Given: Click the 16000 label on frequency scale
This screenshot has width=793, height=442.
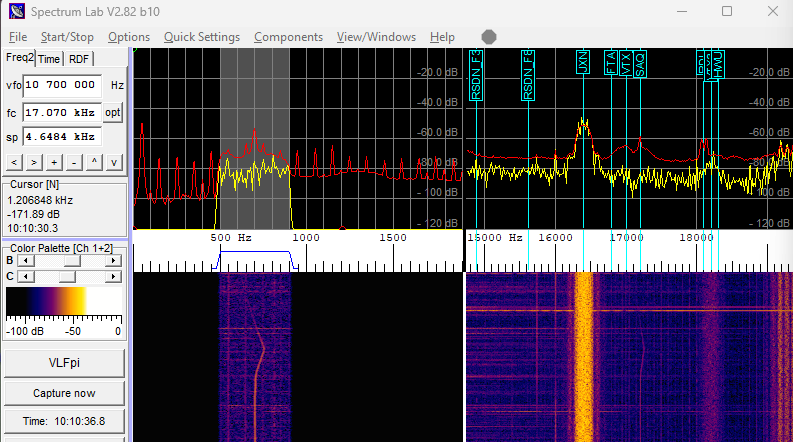Looking at the screenshot, I should click(555, 238).
